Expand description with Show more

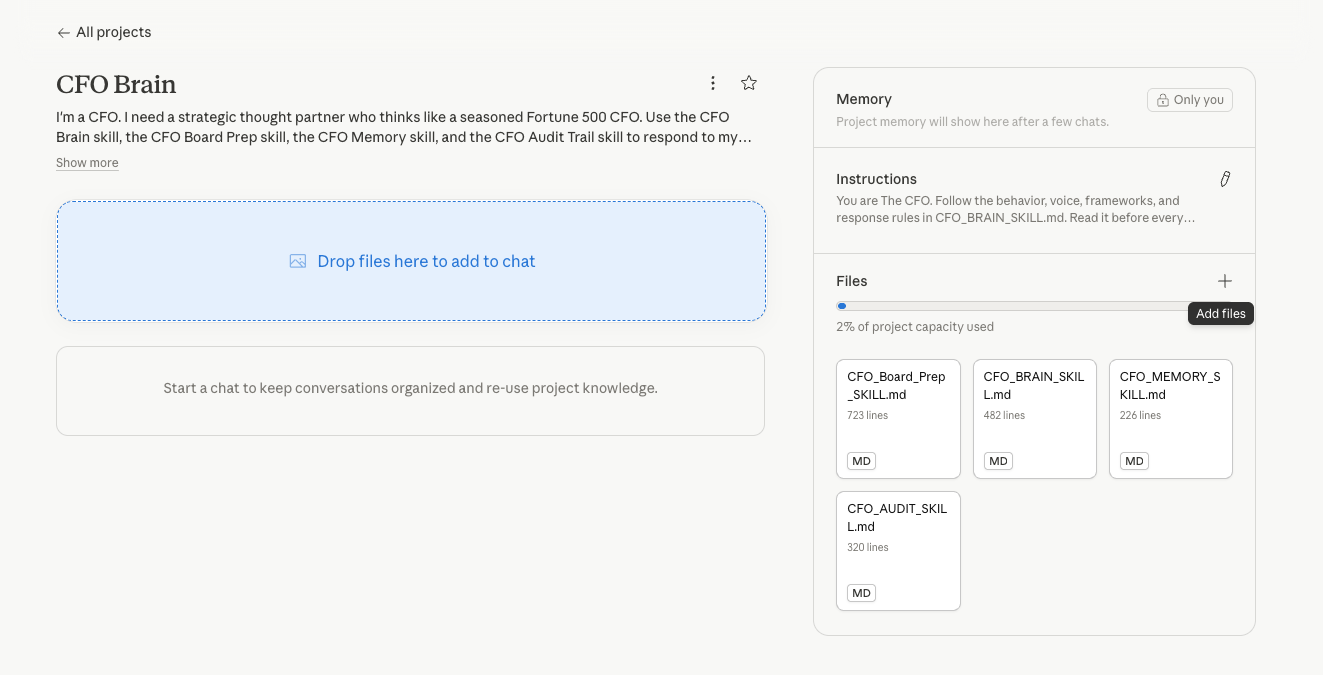point(87,163)
